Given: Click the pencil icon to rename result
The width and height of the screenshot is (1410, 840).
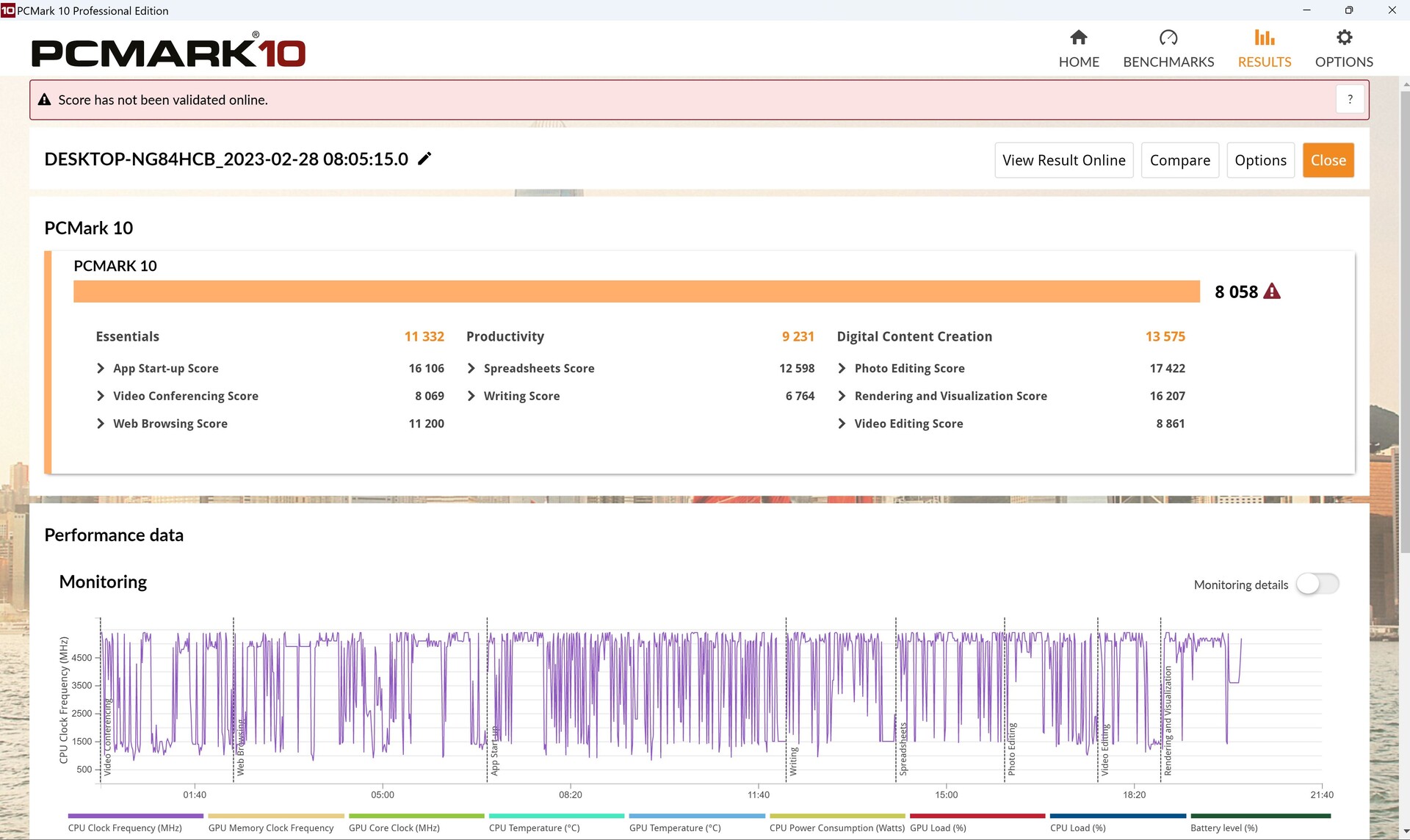Looking at the screenshot, I should pos(424,159).
